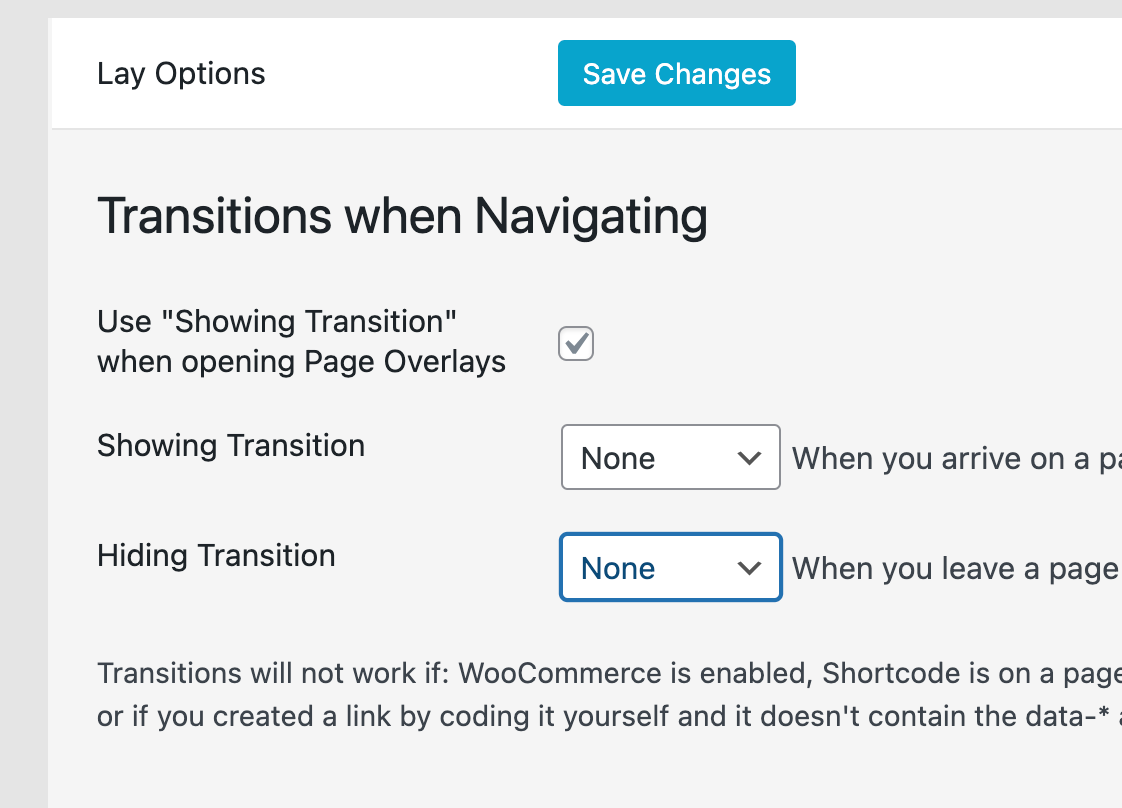This screenshot has width=1122, height=808.
Task: Click the Transitions when Navigating heading
Action: pyautogui.click(x=402, y=216)
